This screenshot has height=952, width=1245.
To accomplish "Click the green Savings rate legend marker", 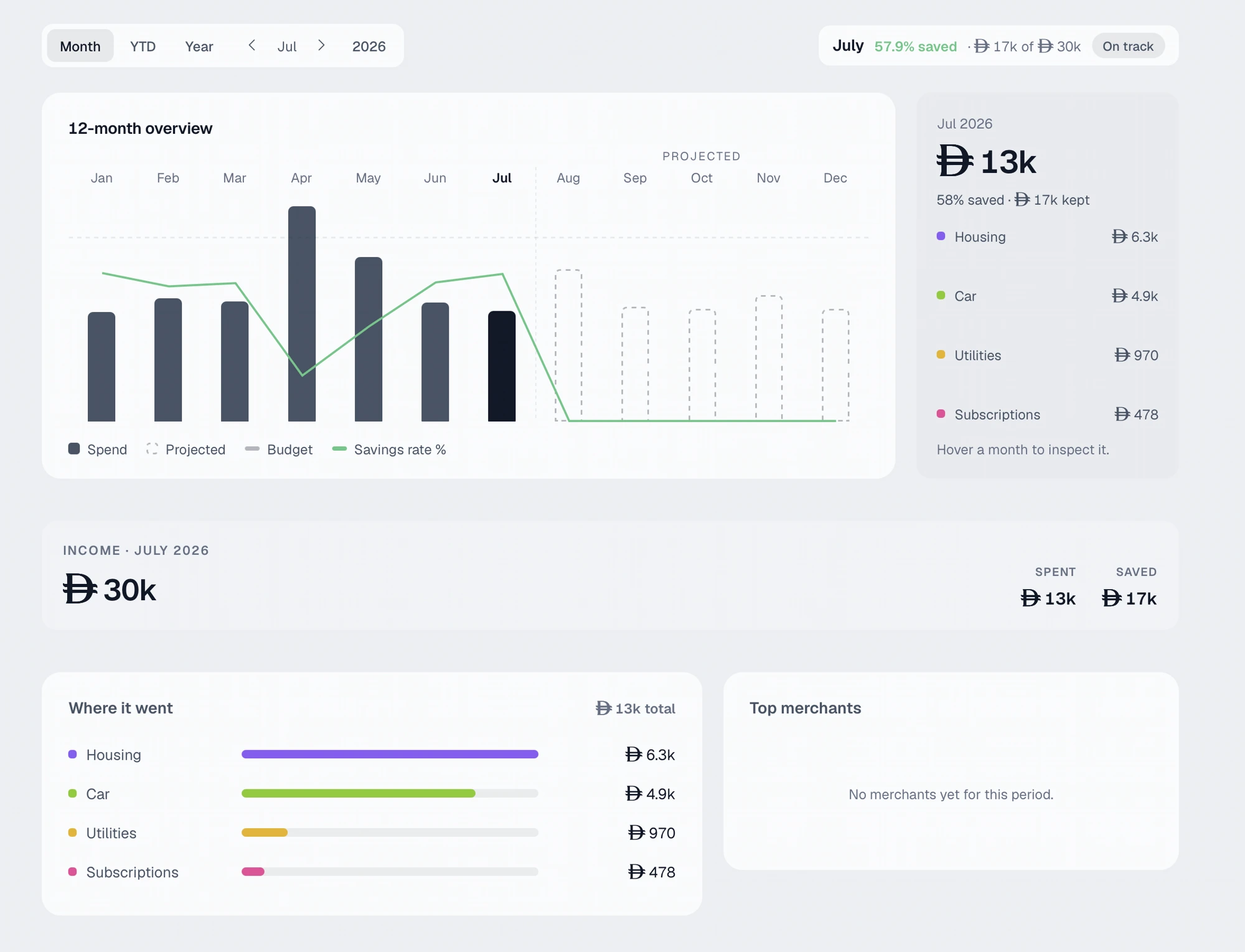I will pos(339,449).
